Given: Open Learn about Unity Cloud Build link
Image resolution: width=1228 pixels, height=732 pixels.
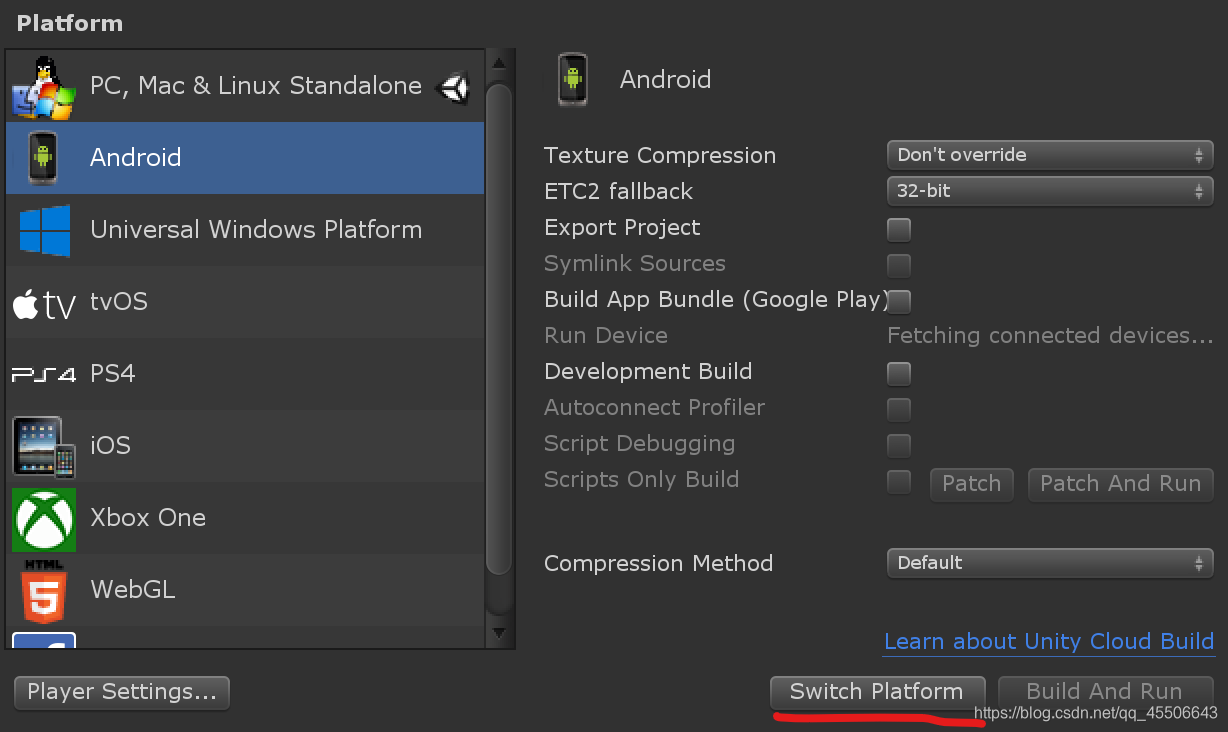Looking at the screenshot, I should [x=1049, y=642].
